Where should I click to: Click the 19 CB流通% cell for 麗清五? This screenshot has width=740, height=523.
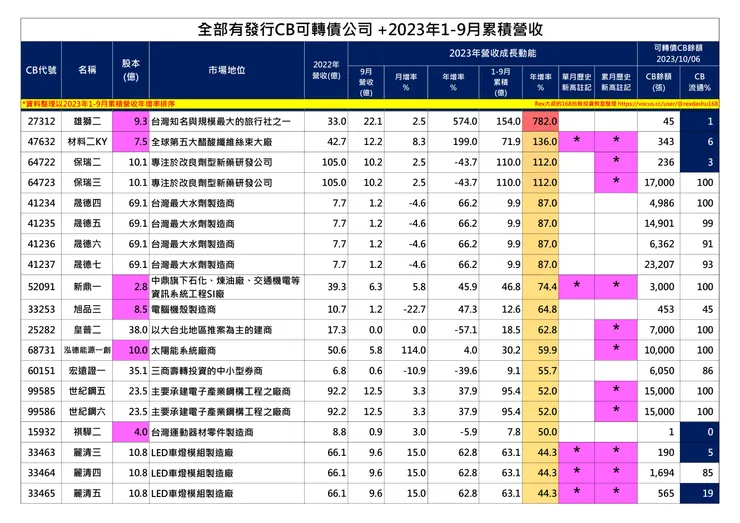699,493
